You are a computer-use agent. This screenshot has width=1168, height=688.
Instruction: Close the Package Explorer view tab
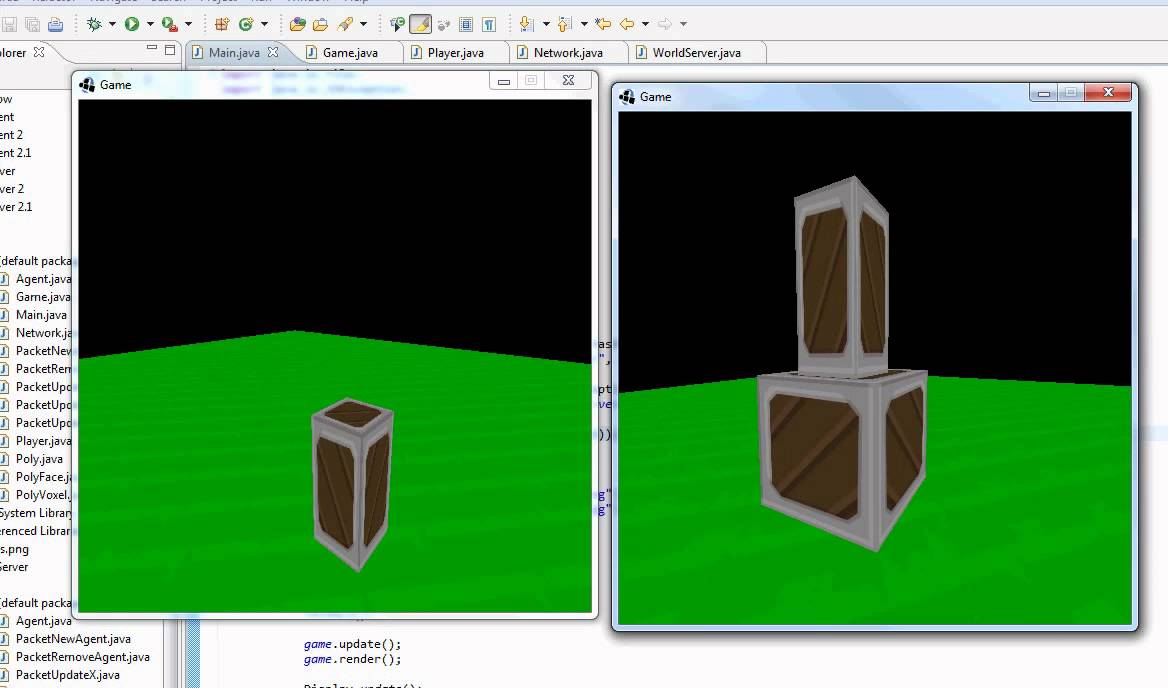click(x=39, y=52)
